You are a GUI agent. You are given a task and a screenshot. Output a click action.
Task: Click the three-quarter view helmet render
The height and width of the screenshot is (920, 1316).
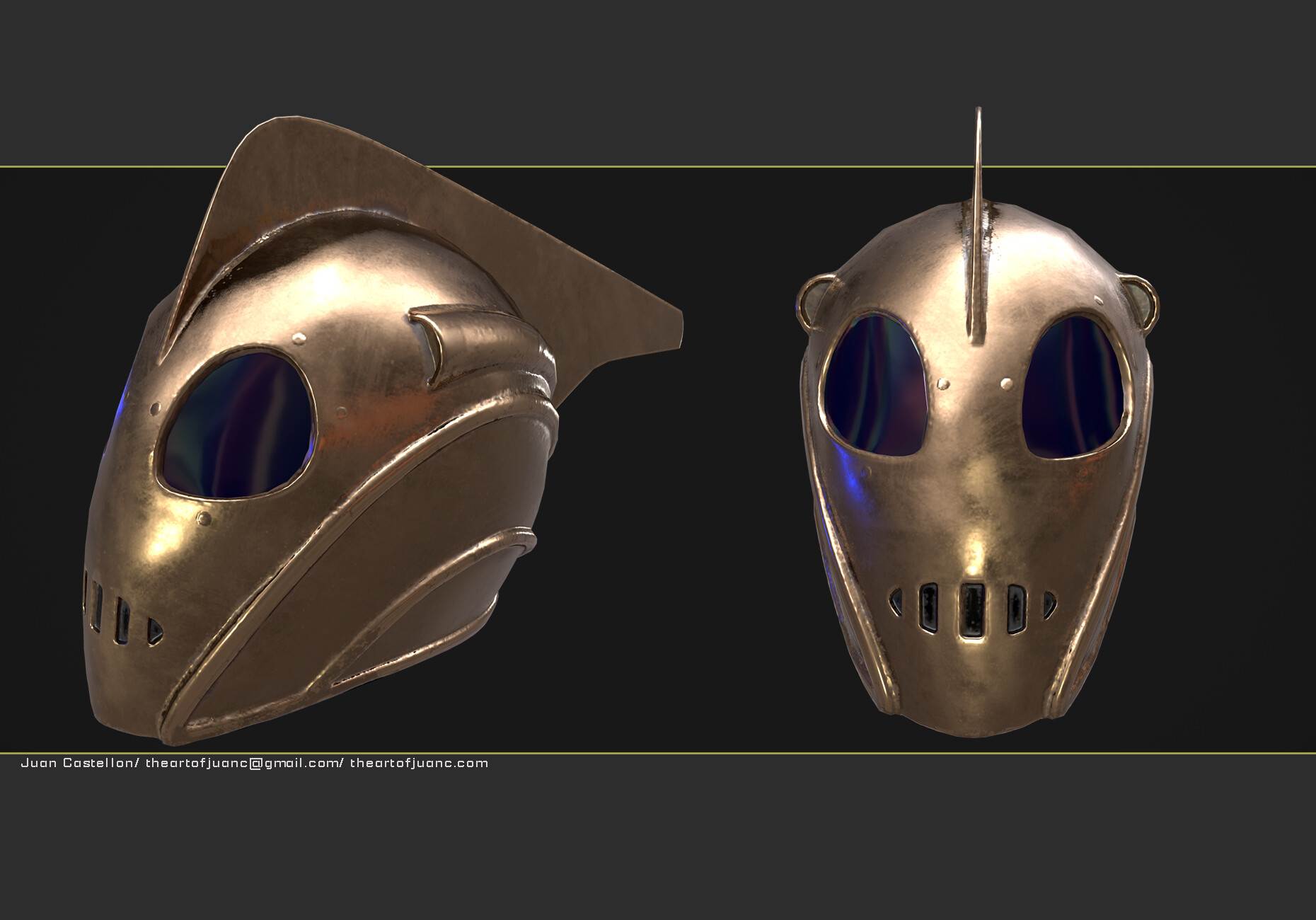(x=383, y=430)
